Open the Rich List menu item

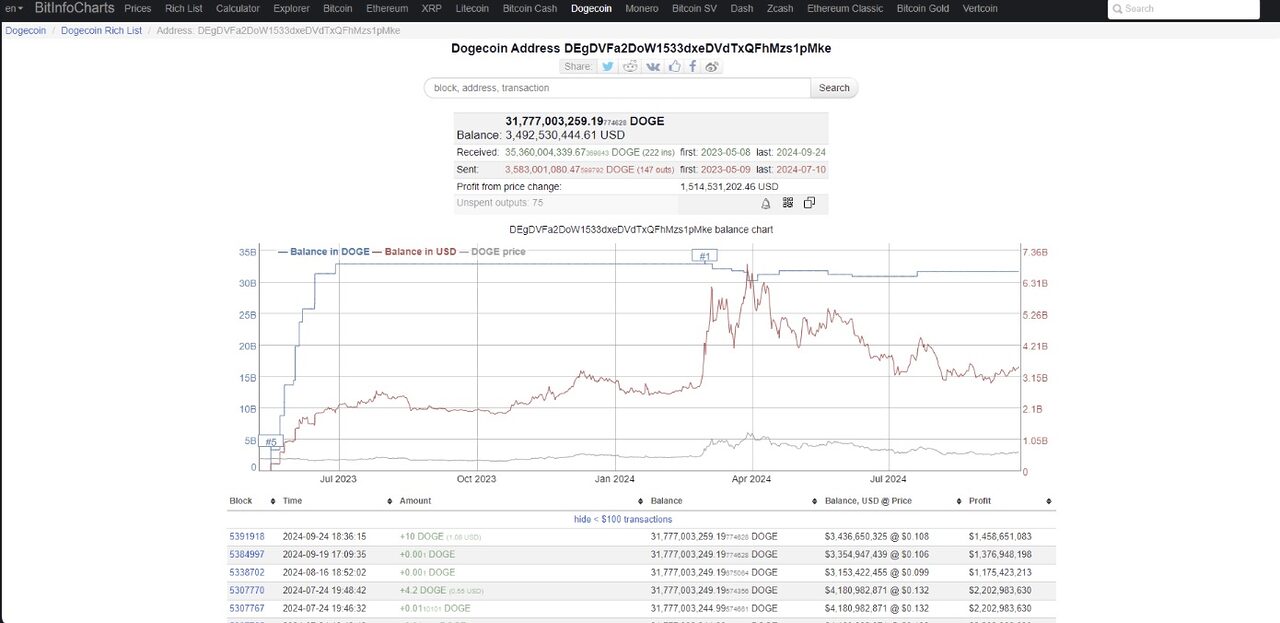[x=184, y=9]
